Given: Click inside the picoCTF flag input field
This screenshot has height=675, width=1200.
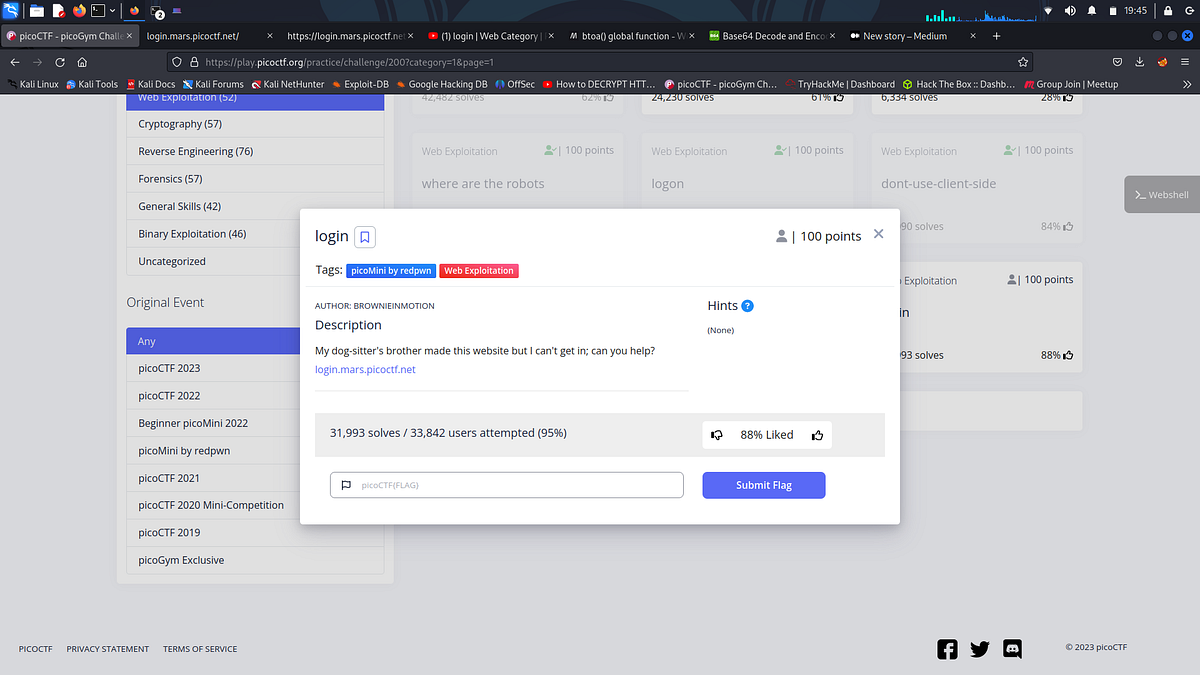Looking at the screenshot, I should click(506, 484).
